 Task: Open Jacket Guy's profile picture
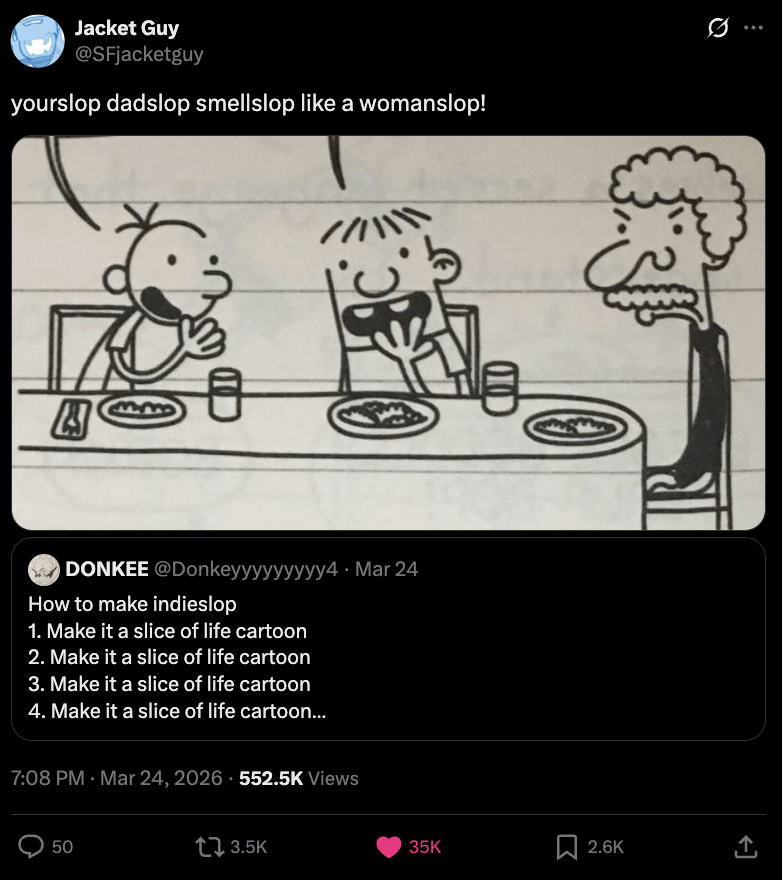click(x=37, y=41)
